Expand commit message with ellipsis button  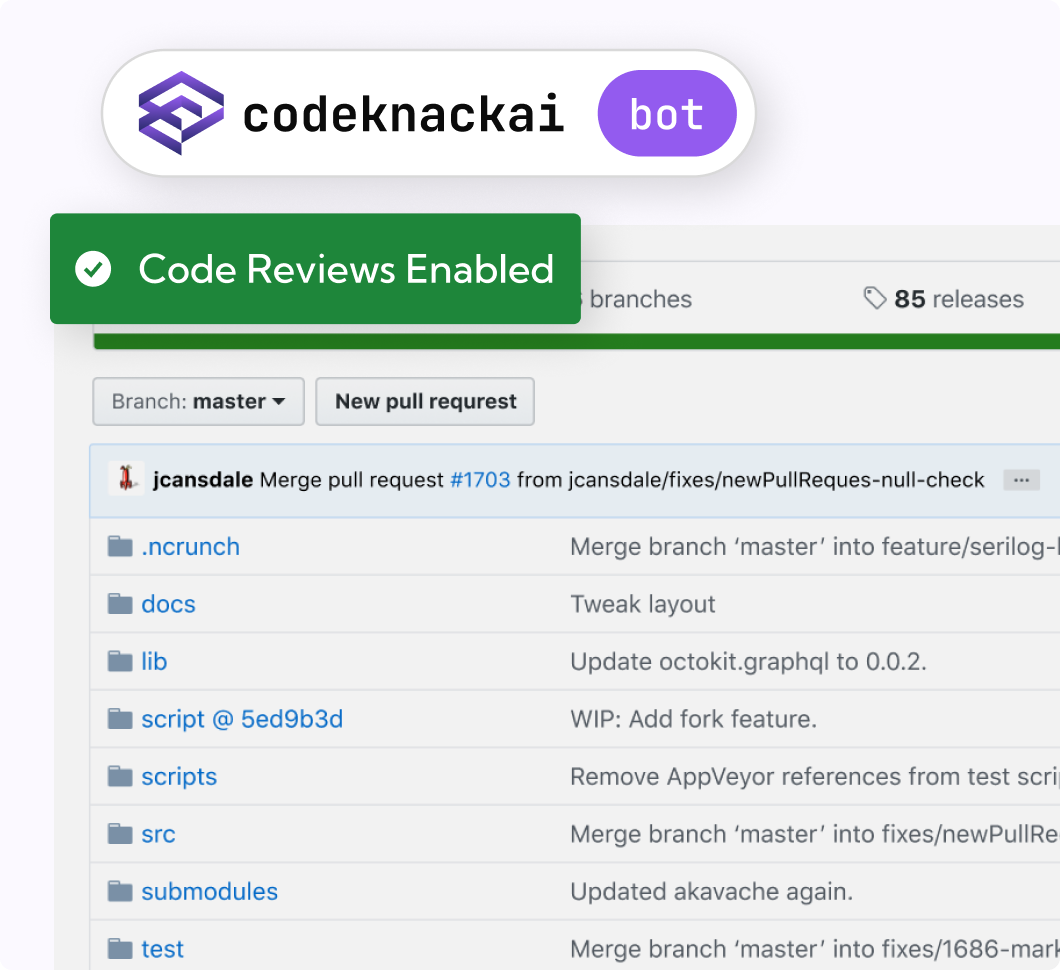click(1021, 480)
